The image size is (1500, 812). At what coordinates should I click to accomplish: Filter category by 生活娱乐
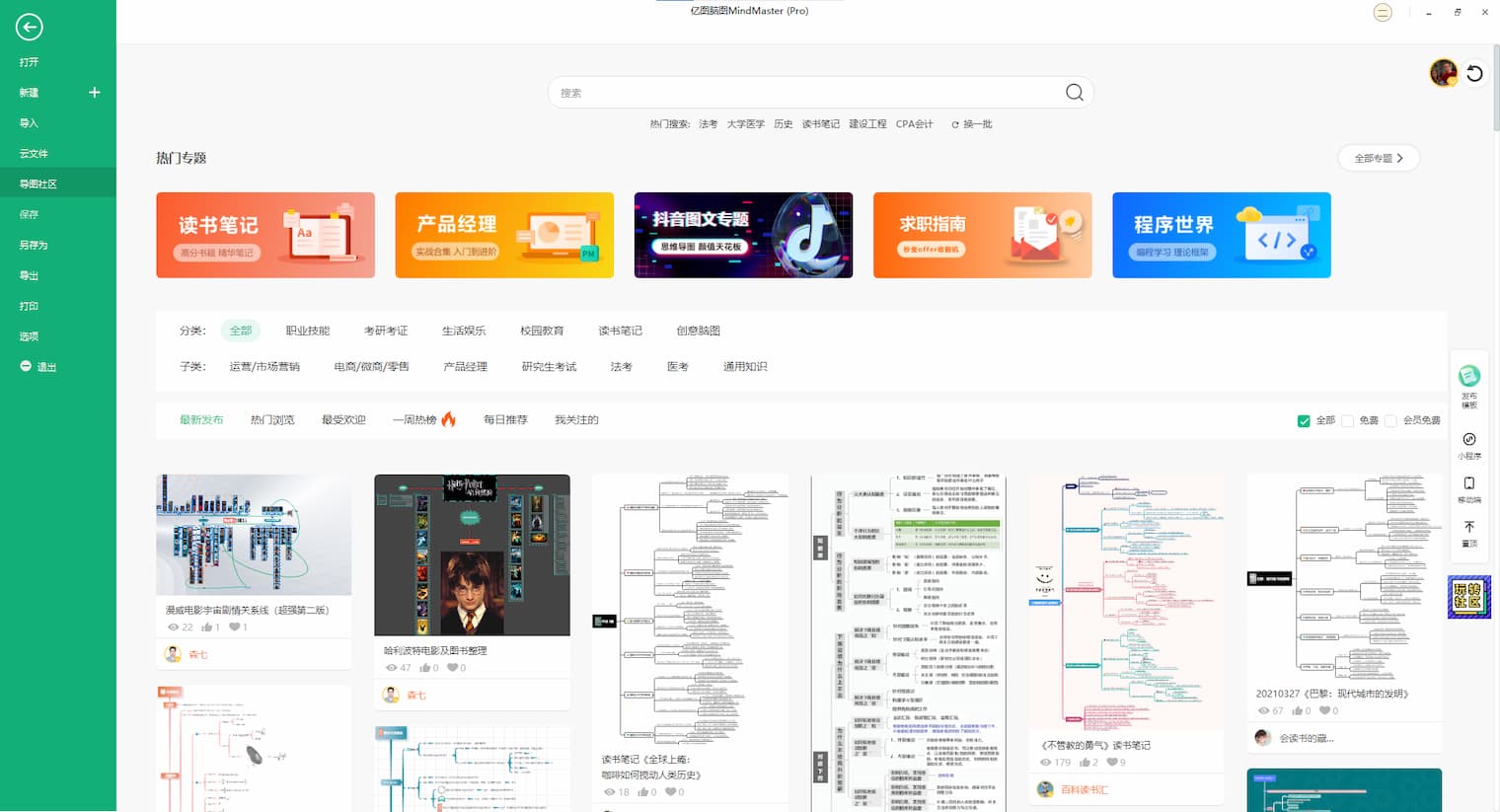[464, 331]
